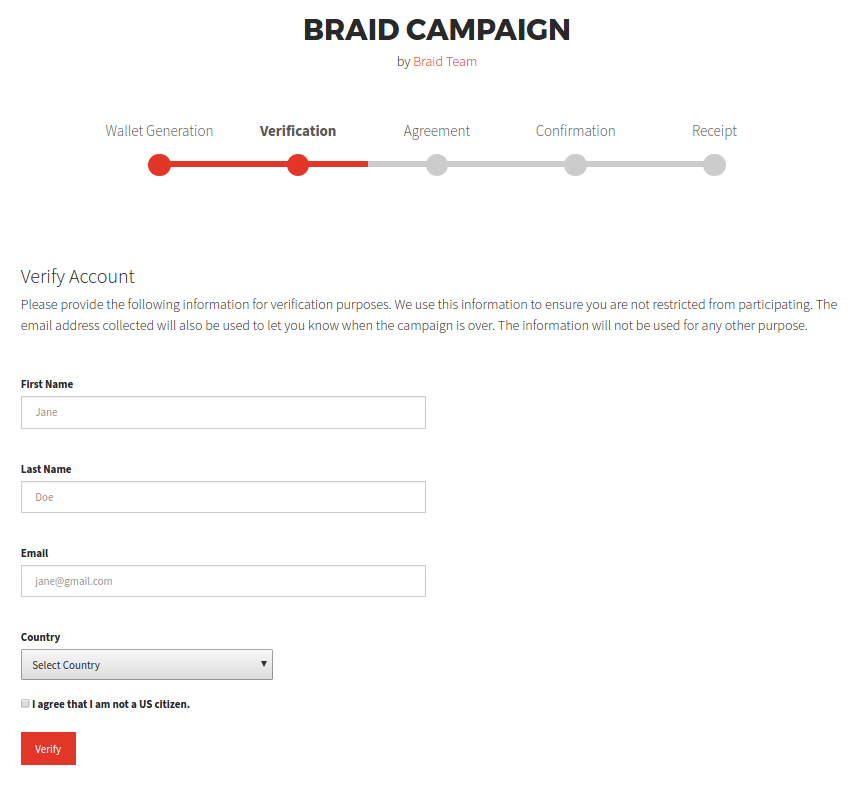Click the Agreement step circle

point(437,165)
